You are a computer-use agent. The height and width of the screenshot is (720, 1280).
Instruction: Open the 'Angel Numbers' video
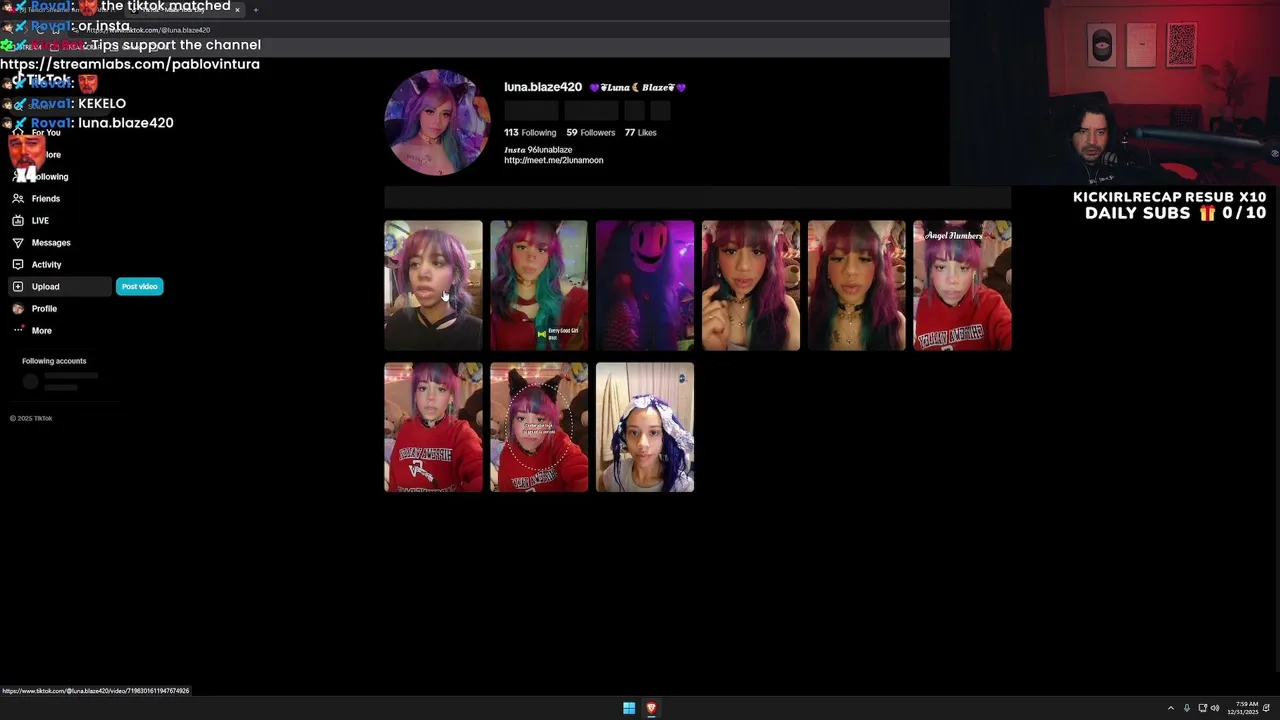coord(962,286)
